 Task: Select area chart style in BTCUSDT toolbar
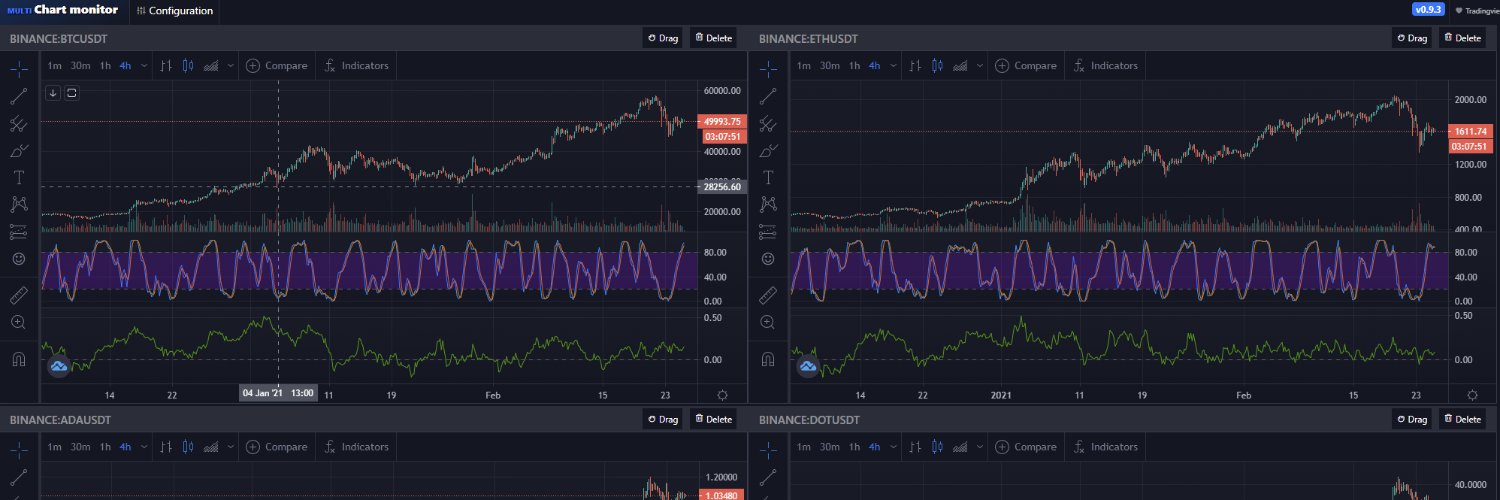[x=211, y=66]
